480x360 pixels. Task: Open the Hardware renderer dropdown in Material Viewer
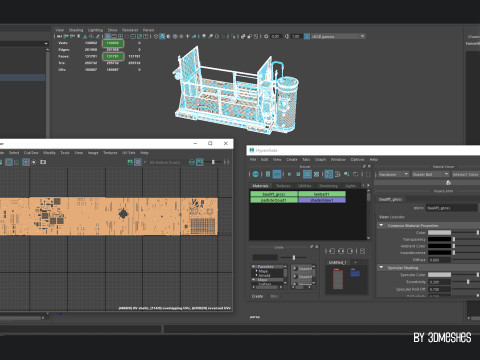click(x=393, y=174)
